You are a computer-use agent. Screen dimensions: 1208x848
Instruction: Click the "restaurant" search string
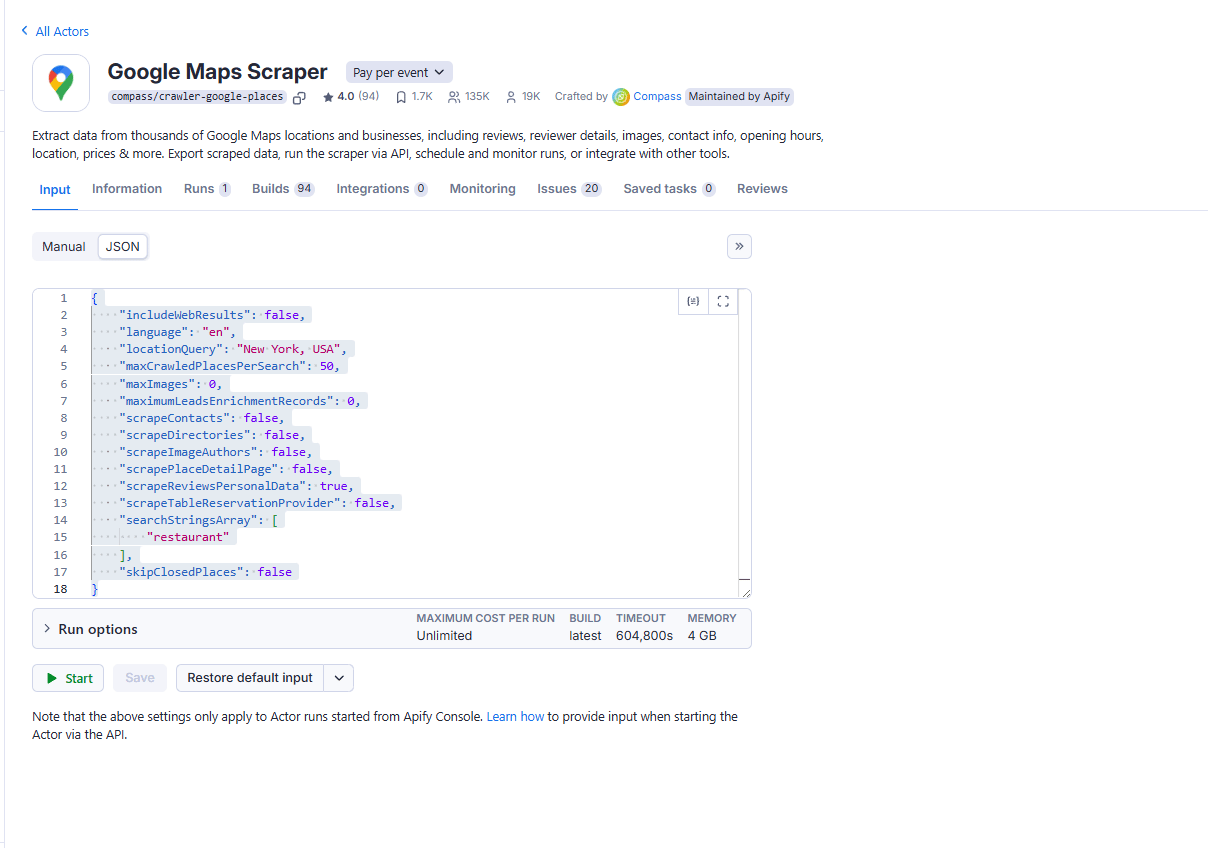[188, 537]
